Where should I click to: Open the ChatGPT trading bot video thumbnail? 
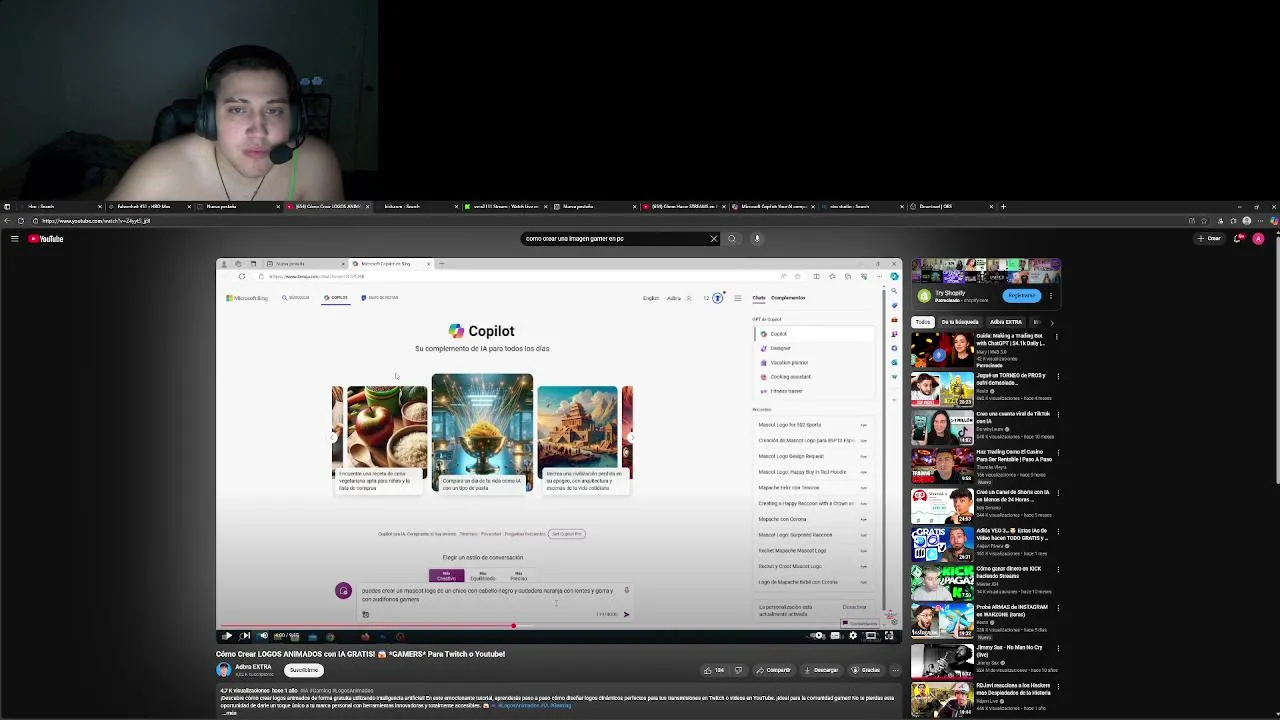(x=942, y=351)
